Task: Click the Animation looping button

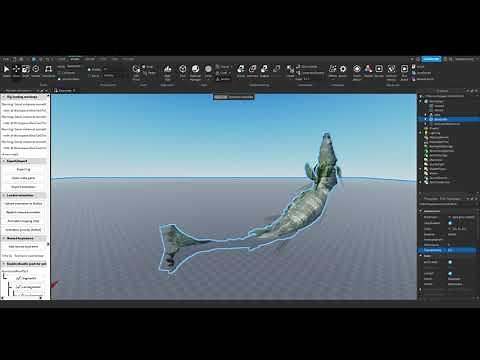Action: point(23,221)
